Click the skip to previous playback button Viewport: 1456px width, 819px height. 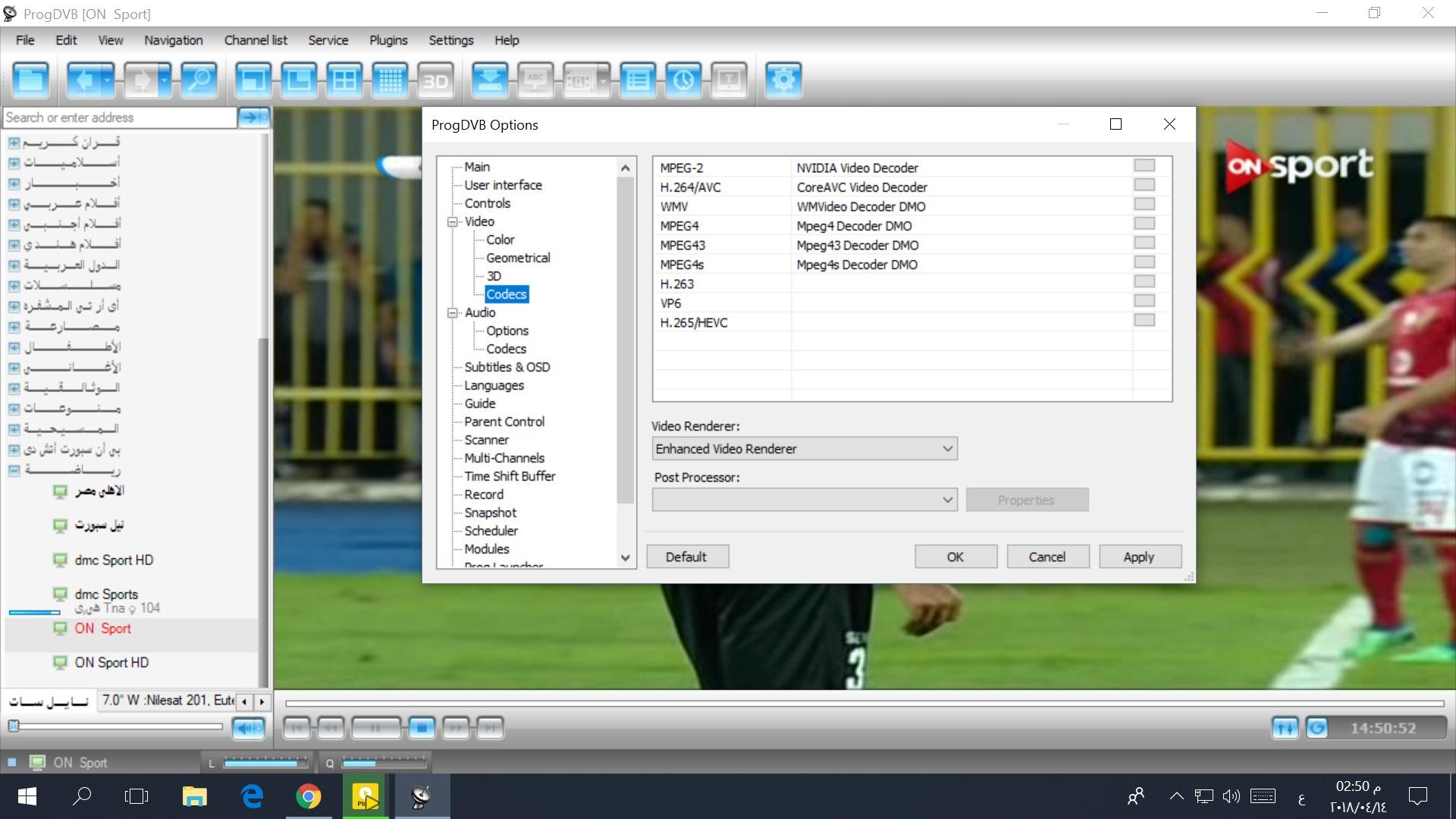297,728
